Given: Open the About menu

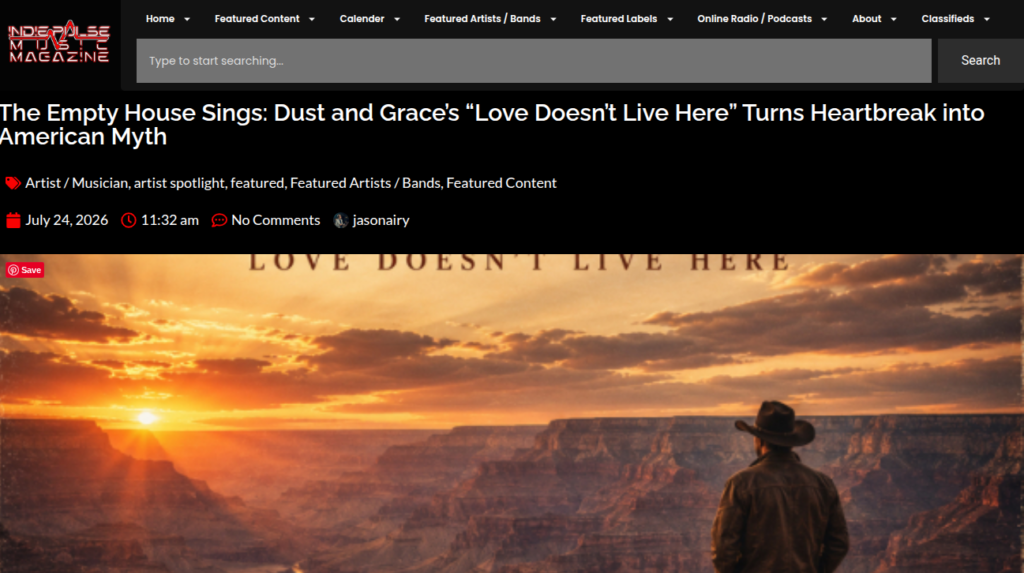Looking at the screenshot, I should pos(867,19).
